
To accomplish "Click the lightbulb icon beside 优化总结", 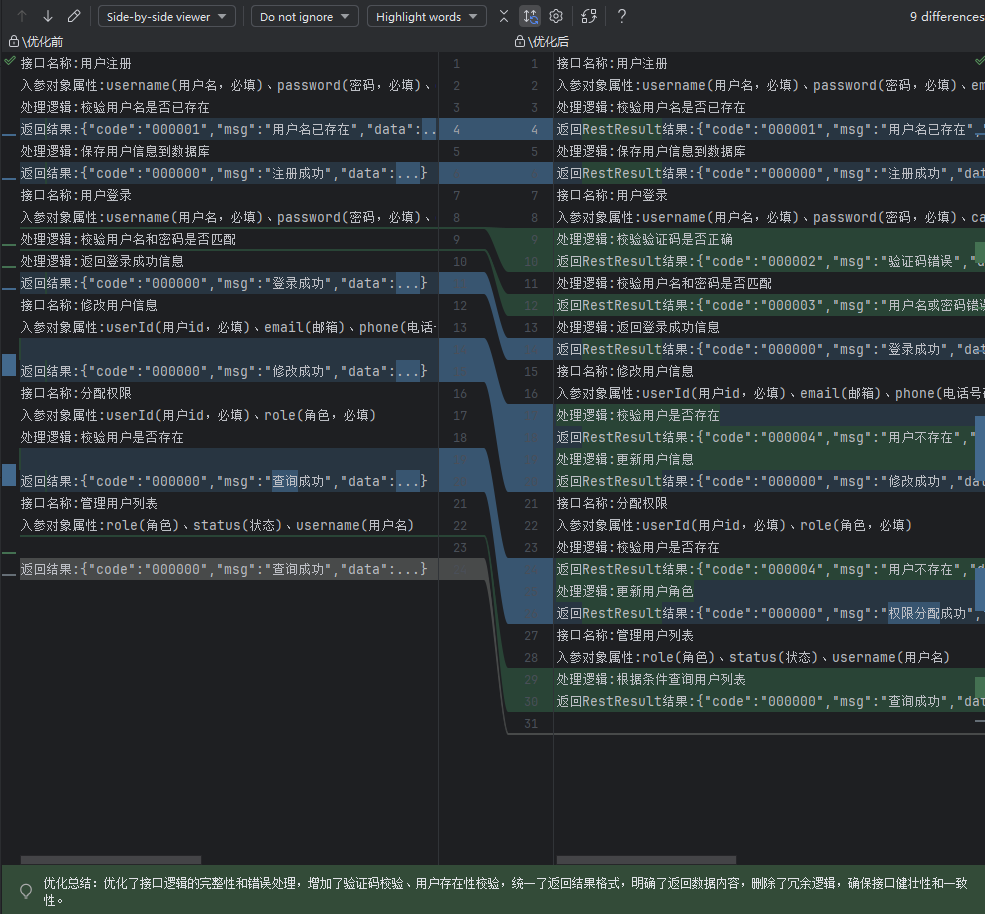I will (26, 890).
